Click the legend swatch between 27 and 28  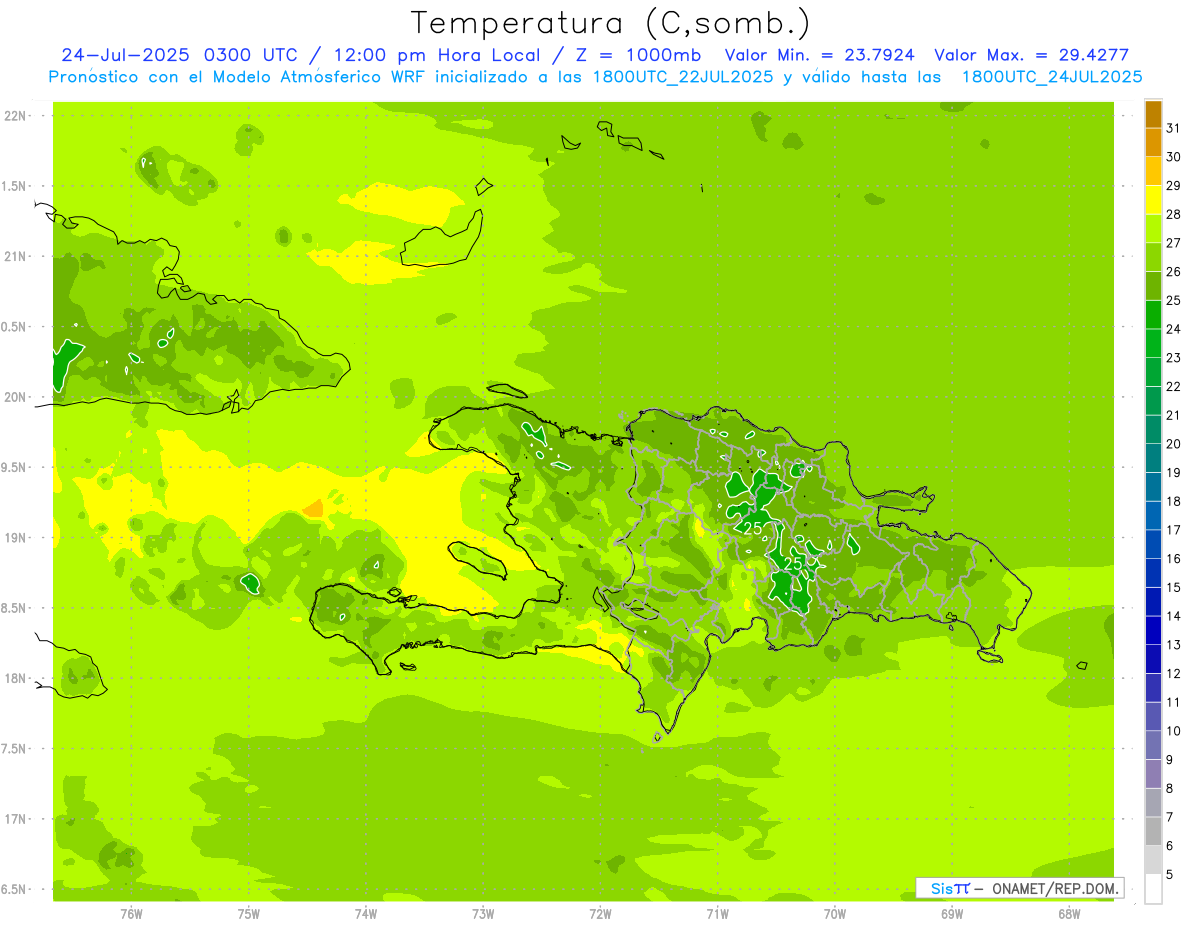(x=1153, y=229)
